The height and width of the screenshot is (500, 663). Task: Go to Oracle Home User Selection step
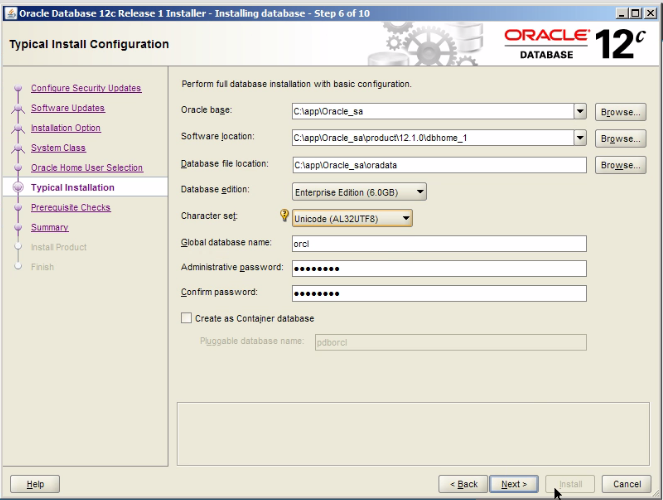pos(87,168)
